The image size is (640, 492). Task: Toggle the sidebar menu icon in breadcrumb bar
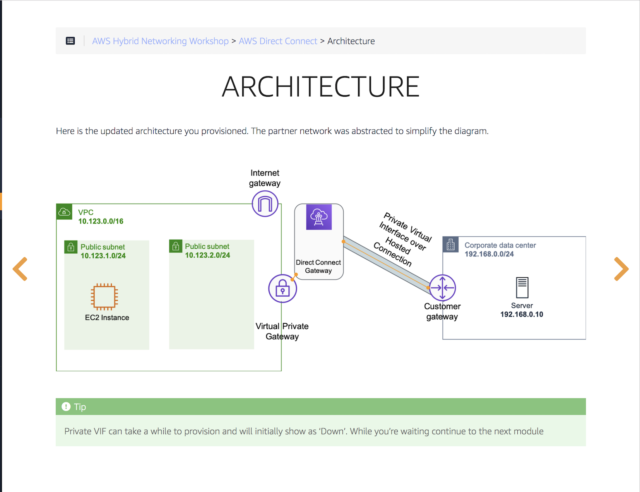tap(70, 41)
